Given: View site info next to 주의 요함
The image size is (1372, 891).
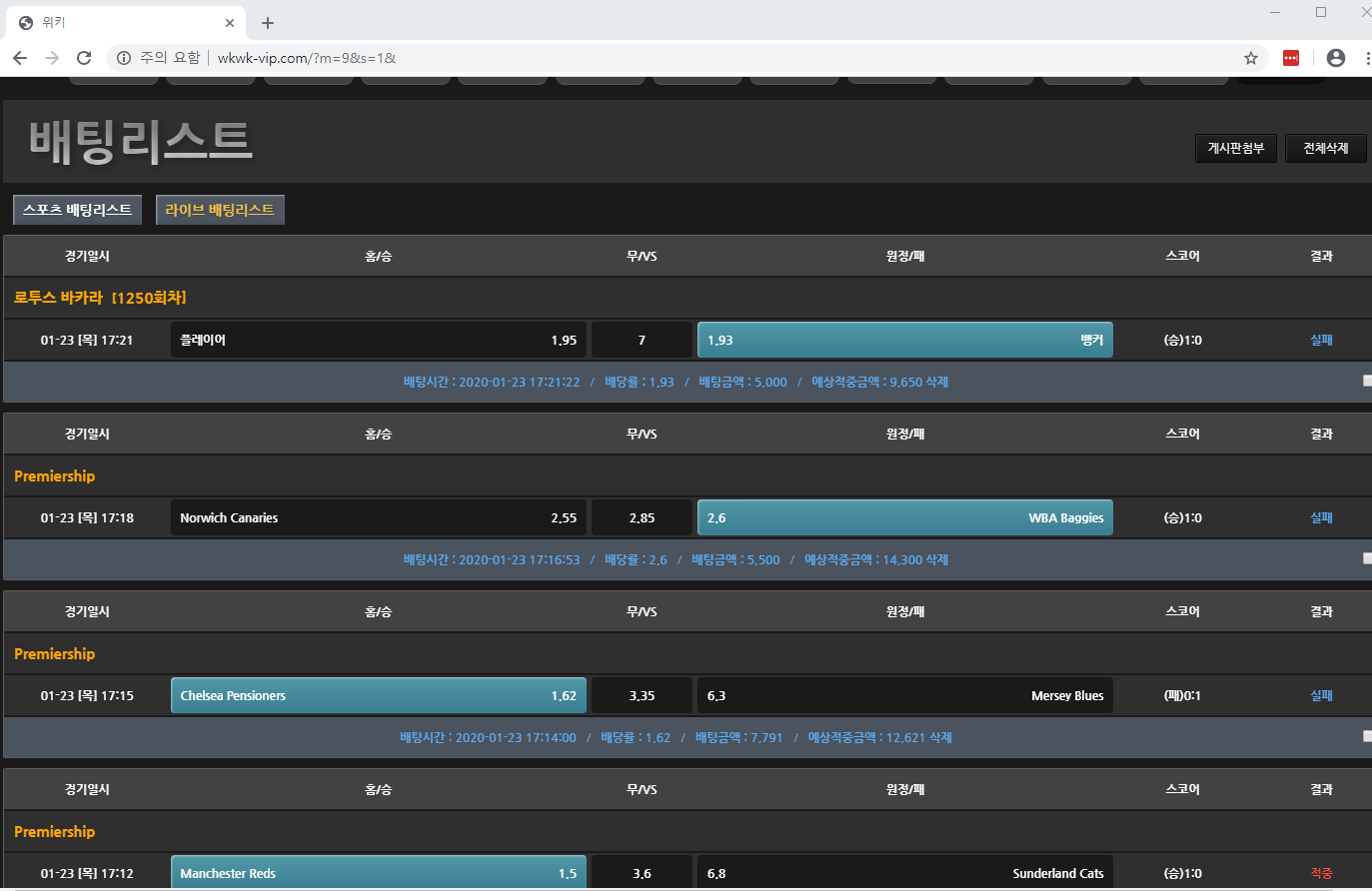Looking at the screenshot, I should (124, 58).
